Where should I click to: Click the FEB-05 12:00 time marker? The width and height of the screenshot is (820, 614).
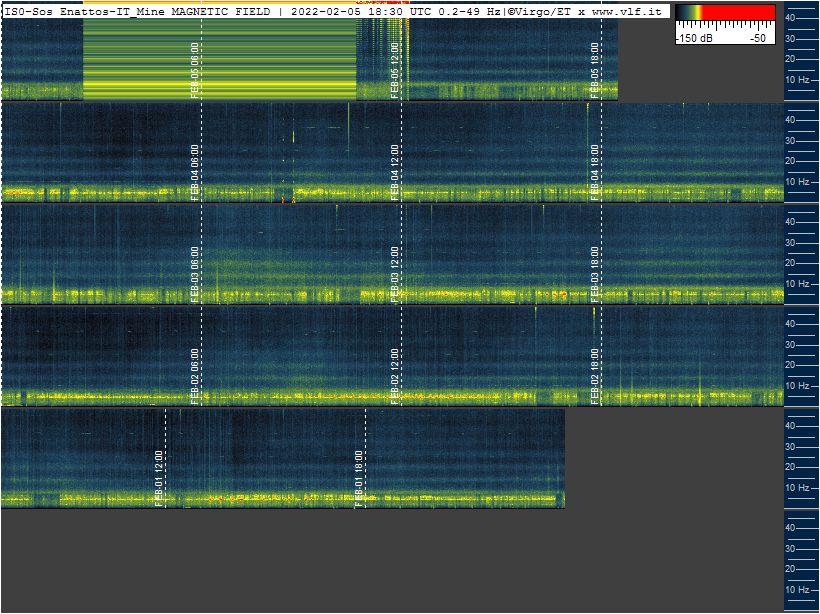point(395,69)
